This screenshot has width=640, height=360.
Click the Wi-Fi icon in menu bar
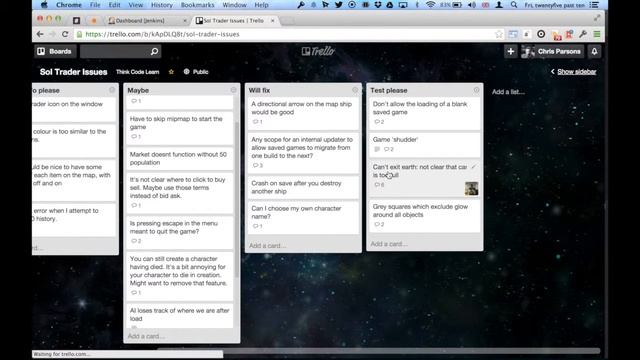tap(430, 5)
